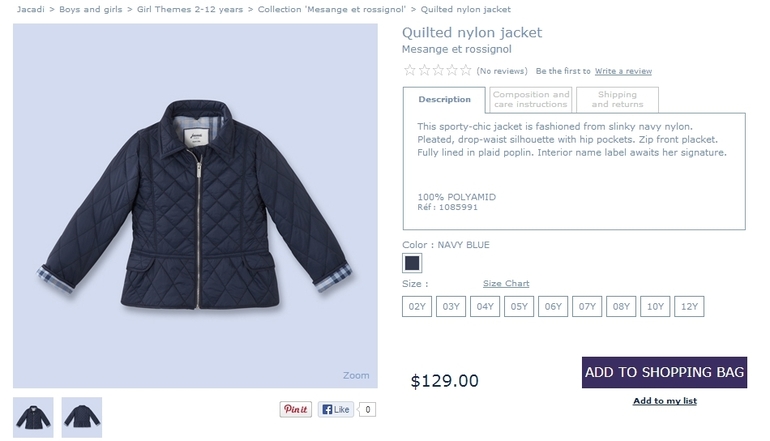Choose size 02Y
Screen dimensions: 770x441
417,307
